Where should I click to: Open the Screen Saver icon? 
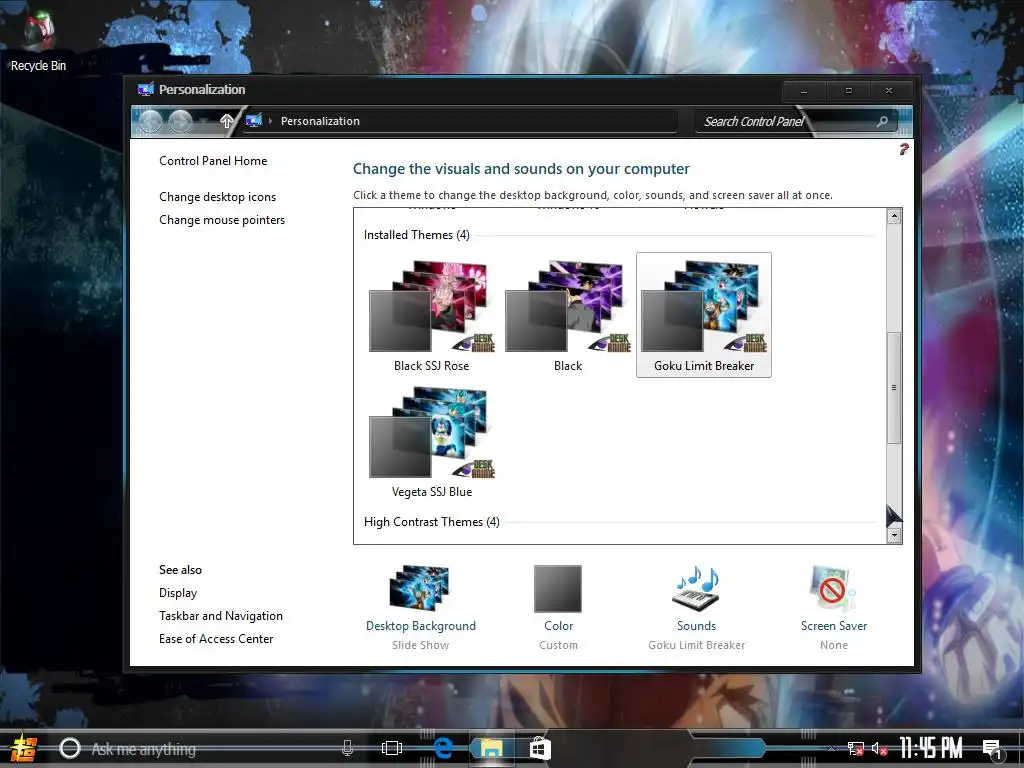(833, 588)
